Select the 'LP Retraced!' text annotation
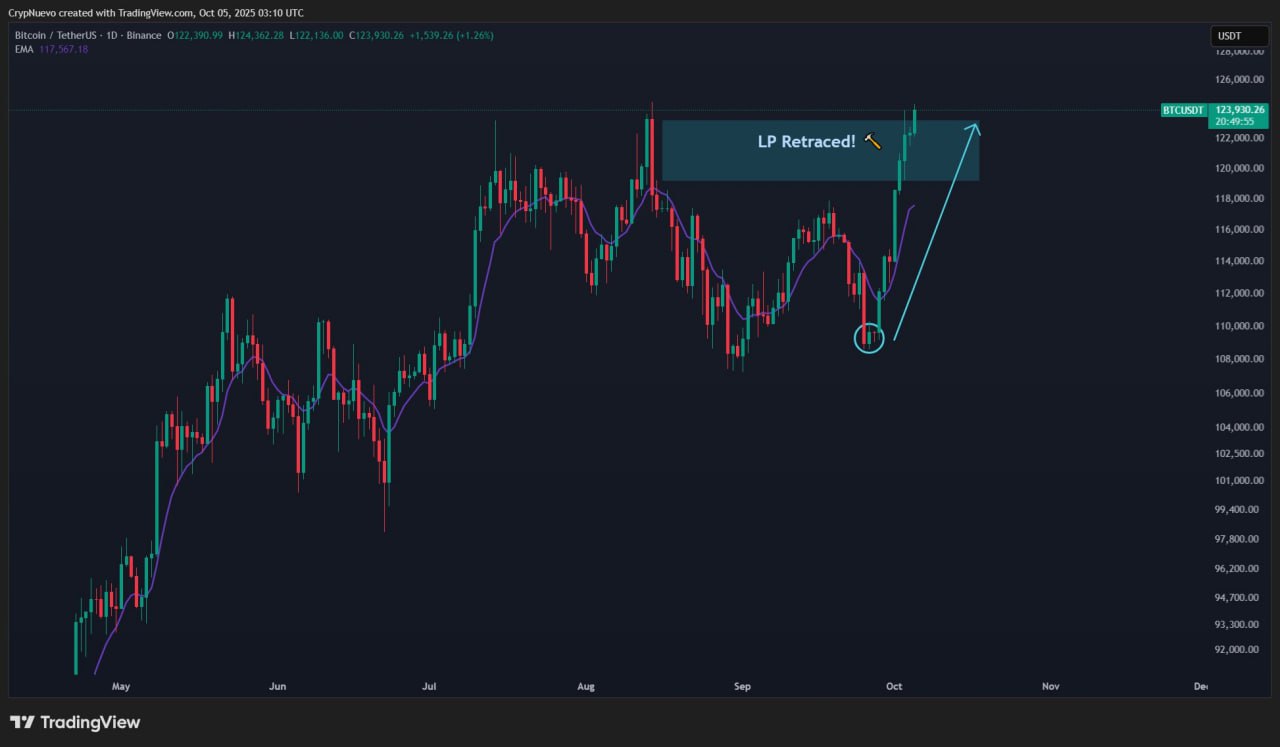The image size is (1280, 747). [x=806, y=142]
